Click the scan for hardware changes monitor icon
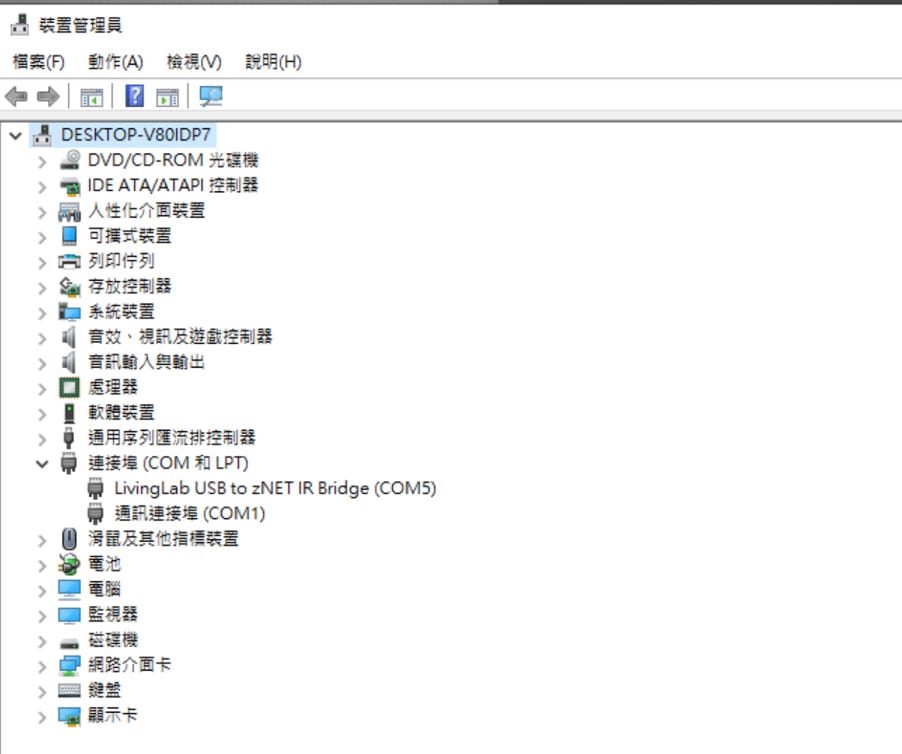 pos(211,96)
